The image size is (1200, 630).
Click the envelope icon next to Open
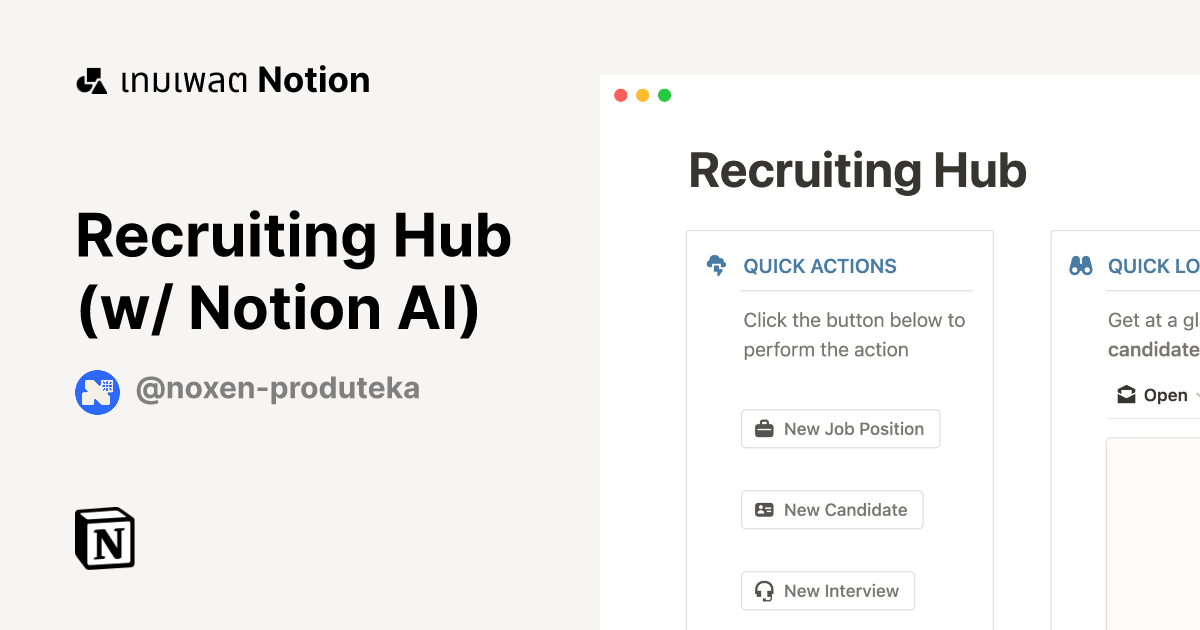1125,394
